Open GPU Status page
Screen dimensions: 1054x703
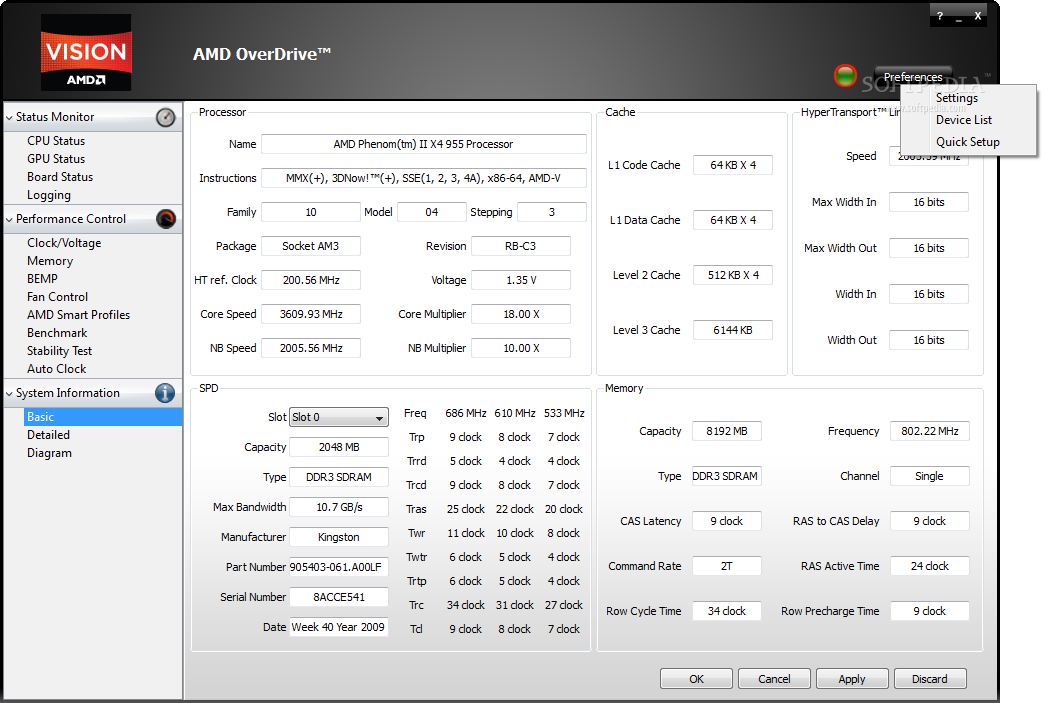point(56,159)
